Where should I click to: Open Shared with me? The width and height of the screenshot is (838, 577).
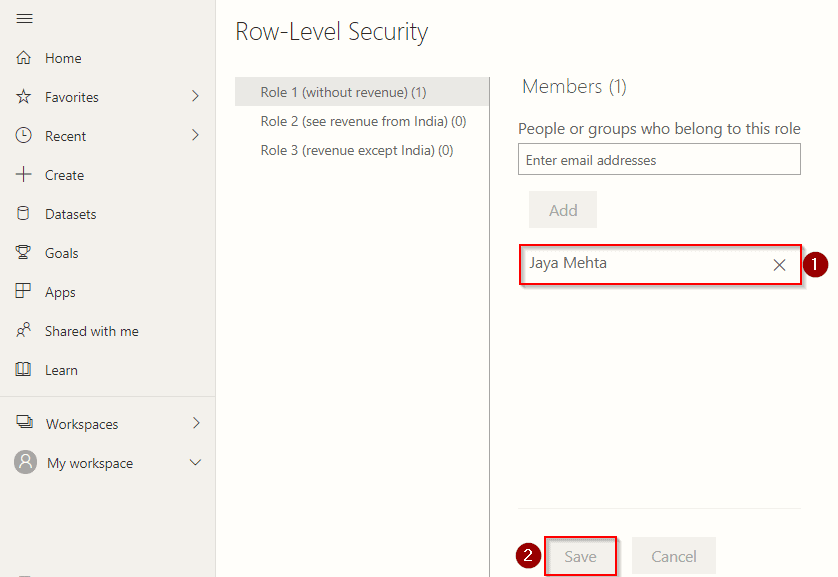point(24,330)
